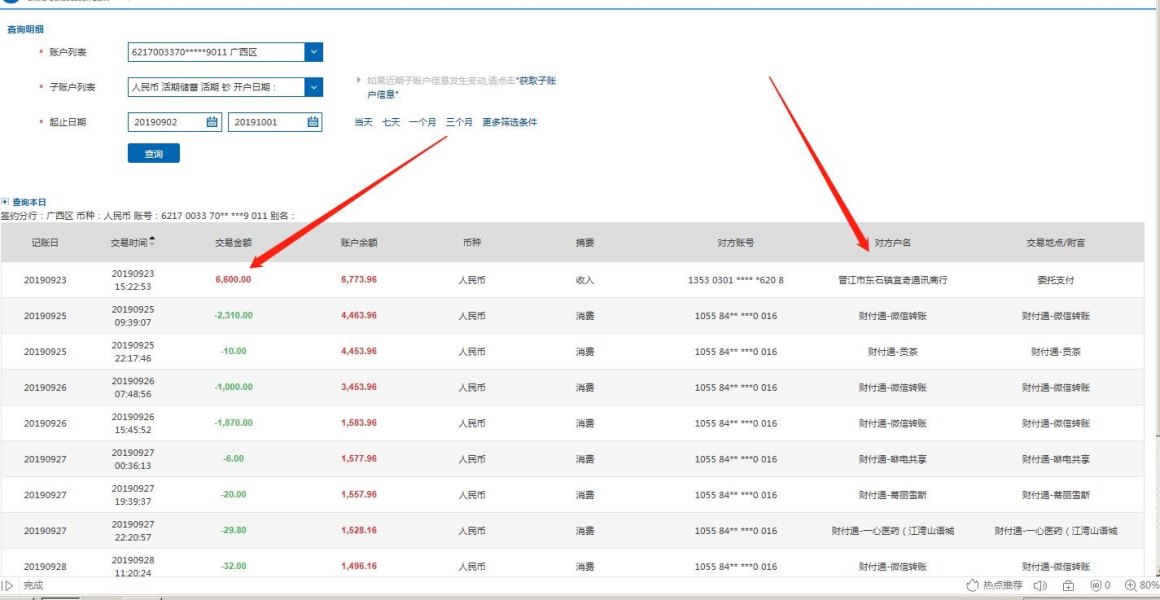Viewport: 1160px width, 600px height.
Task: Click the 委托支付 remark cell
Action: (x=1056, y=280)
